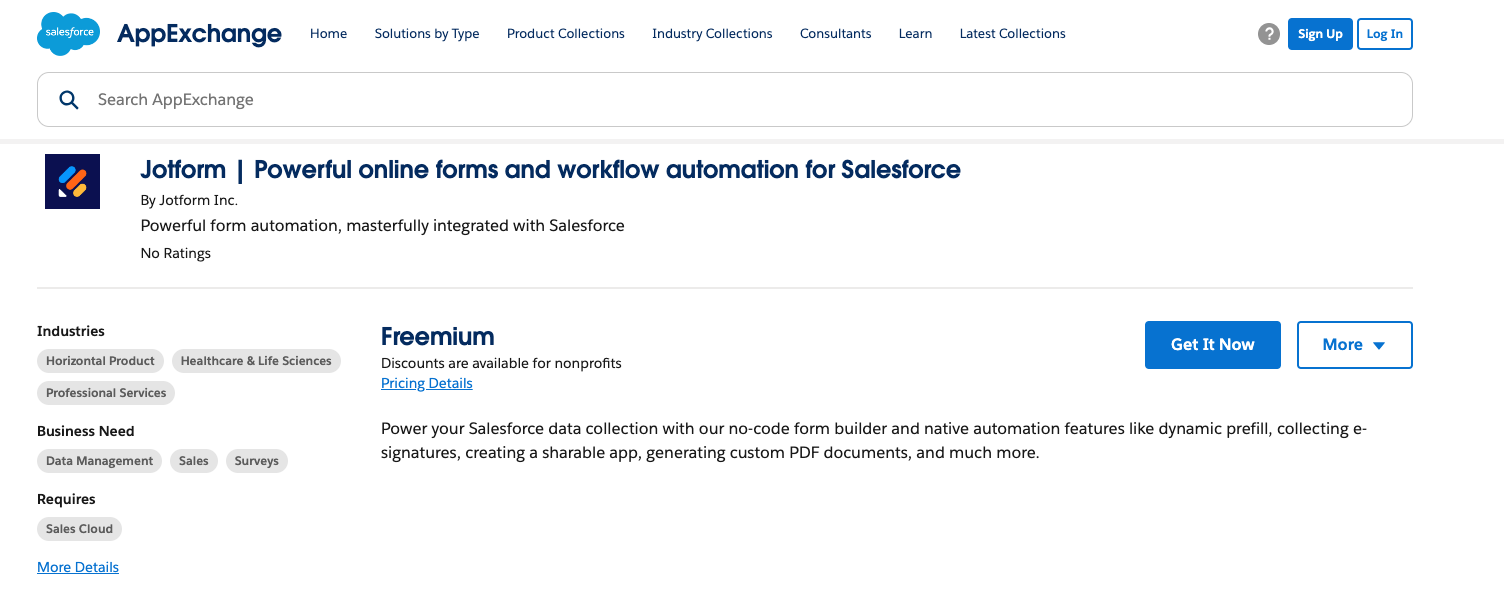Click the Sign Up button

pyautogui.click(x=1320, y=34)
